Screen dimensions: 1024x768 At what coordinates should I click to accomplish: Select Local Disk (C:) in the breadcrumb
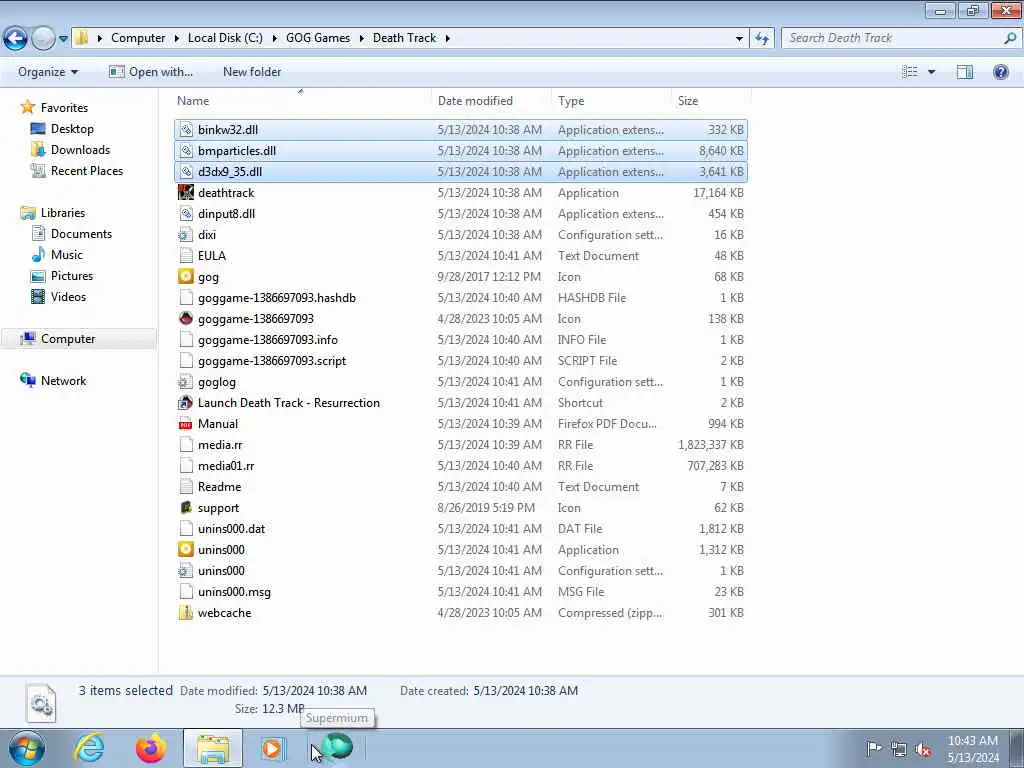tap(225, 38)
